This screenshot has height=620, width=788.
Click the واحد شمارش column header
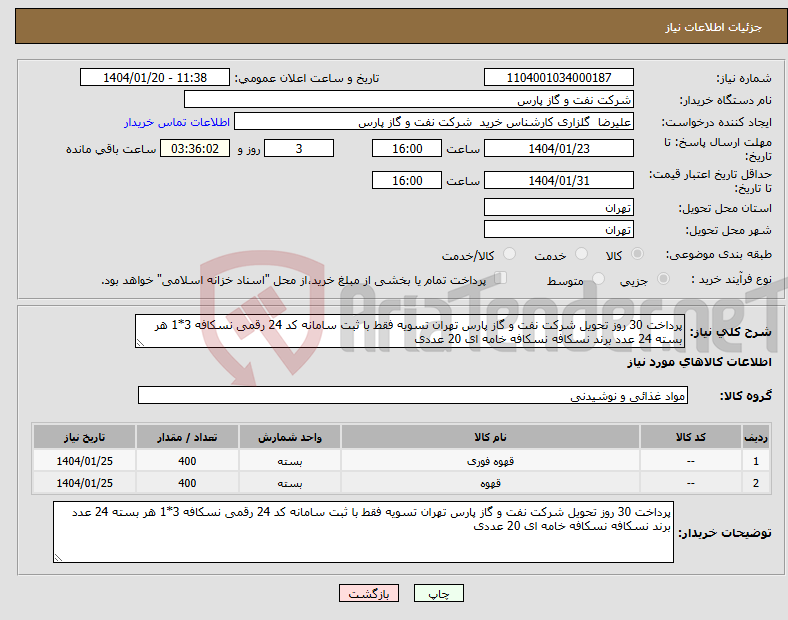[290, 437]
